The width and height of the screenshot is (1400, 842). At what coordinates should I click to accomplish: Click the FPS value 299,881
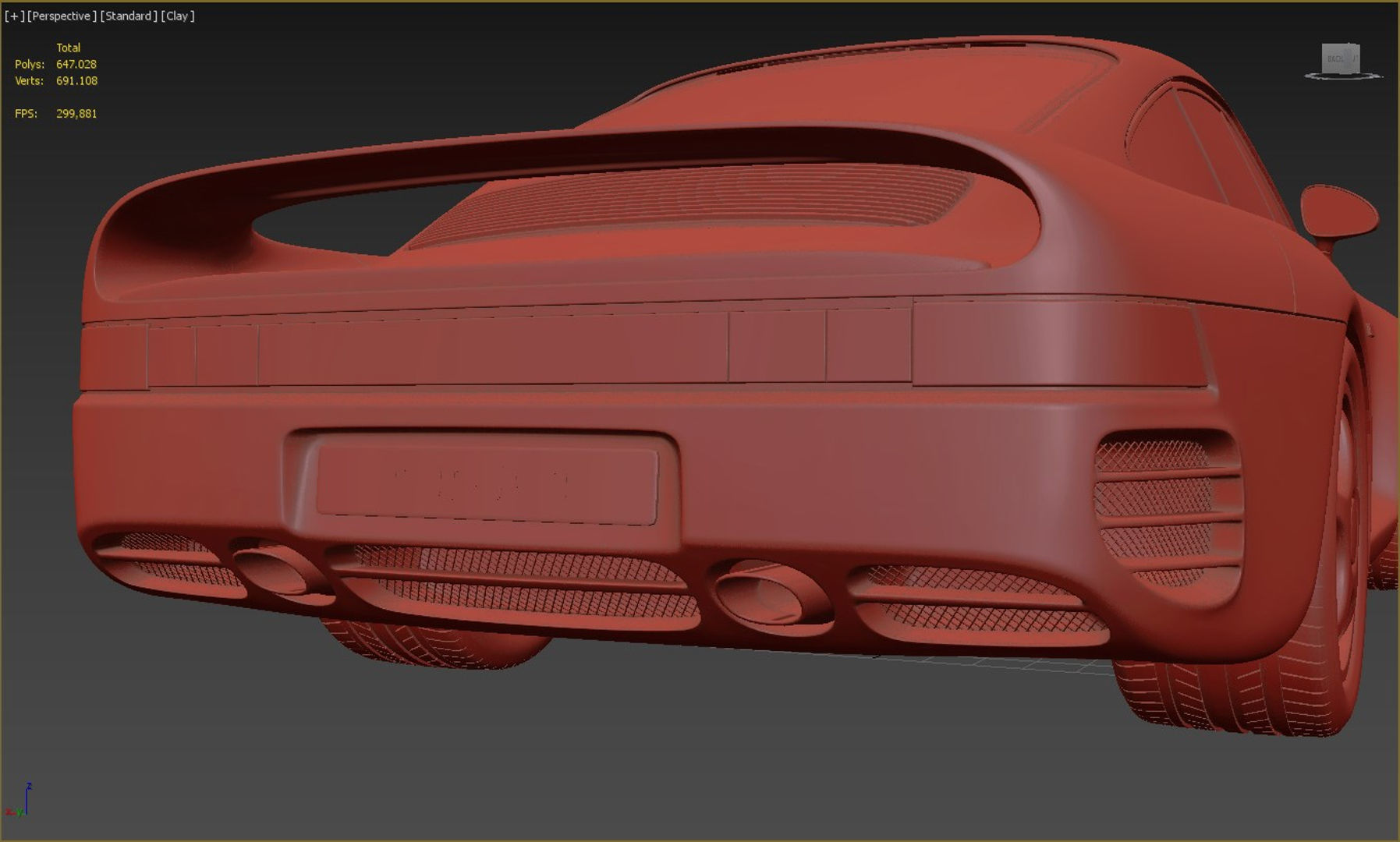point(76,113)
